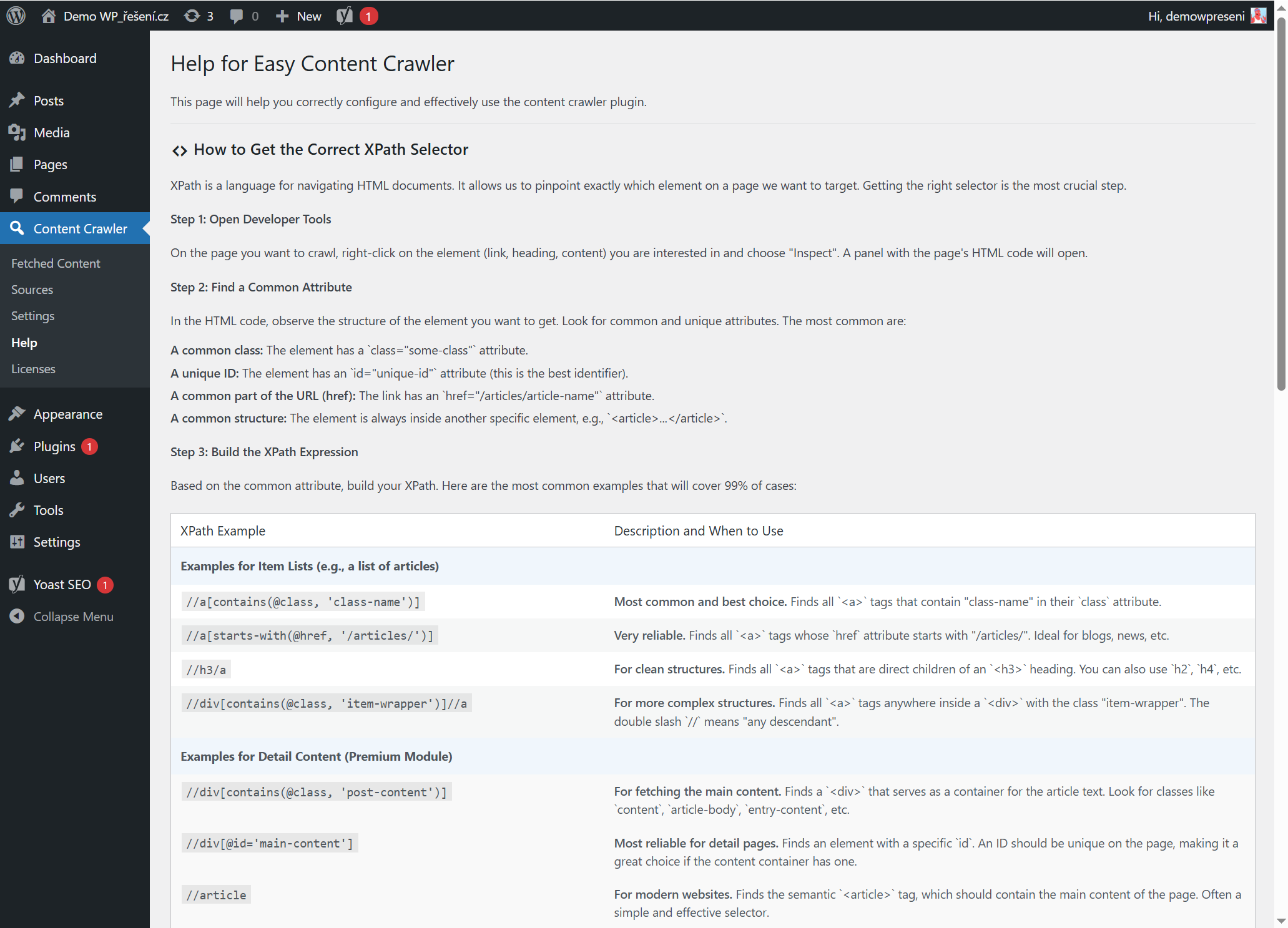
Task: Click the Posts pushpin icon
Action: pos(17,100)
